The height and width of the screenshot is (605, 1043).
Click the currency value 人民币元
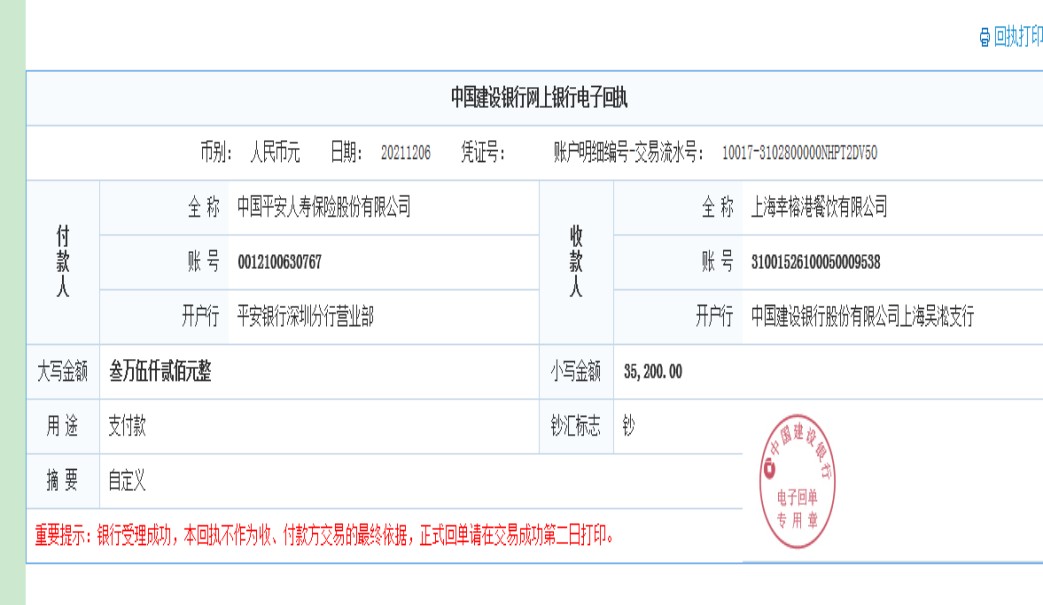tap(275, 153)
